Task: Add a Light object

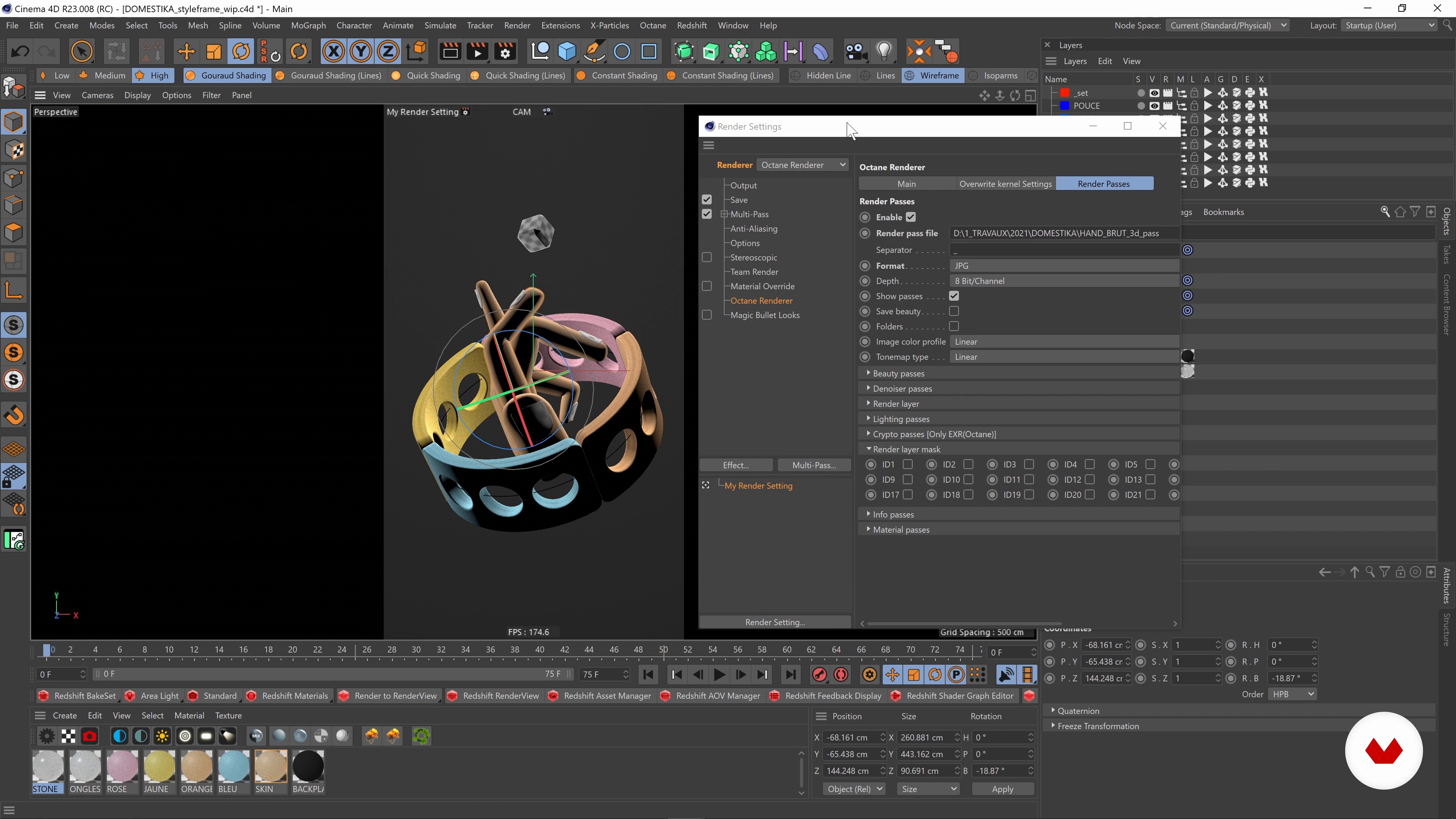Action: (884, 52)
